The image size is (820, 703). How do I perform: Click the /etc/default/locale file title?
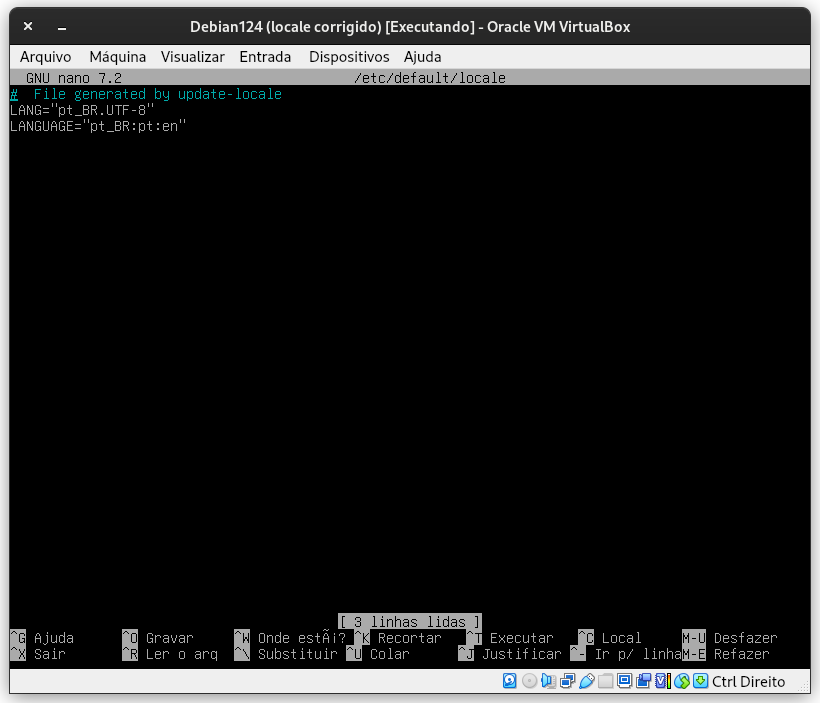click(x=430, y=78)
